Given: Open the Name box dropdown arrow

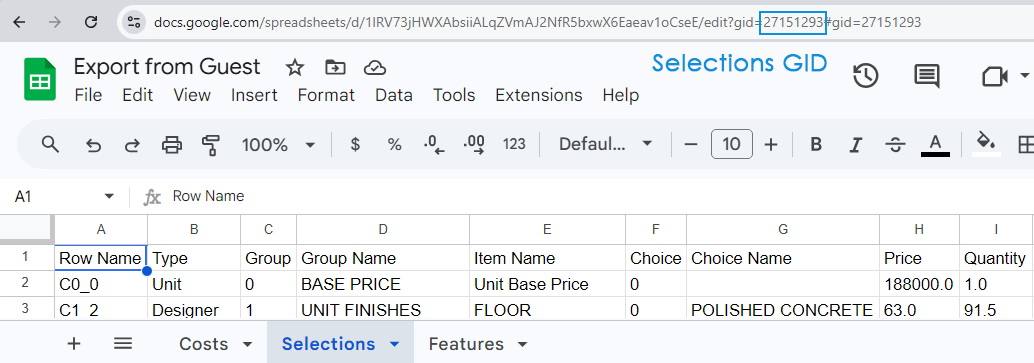Looking at the screenshot, I should click(109, 197).
